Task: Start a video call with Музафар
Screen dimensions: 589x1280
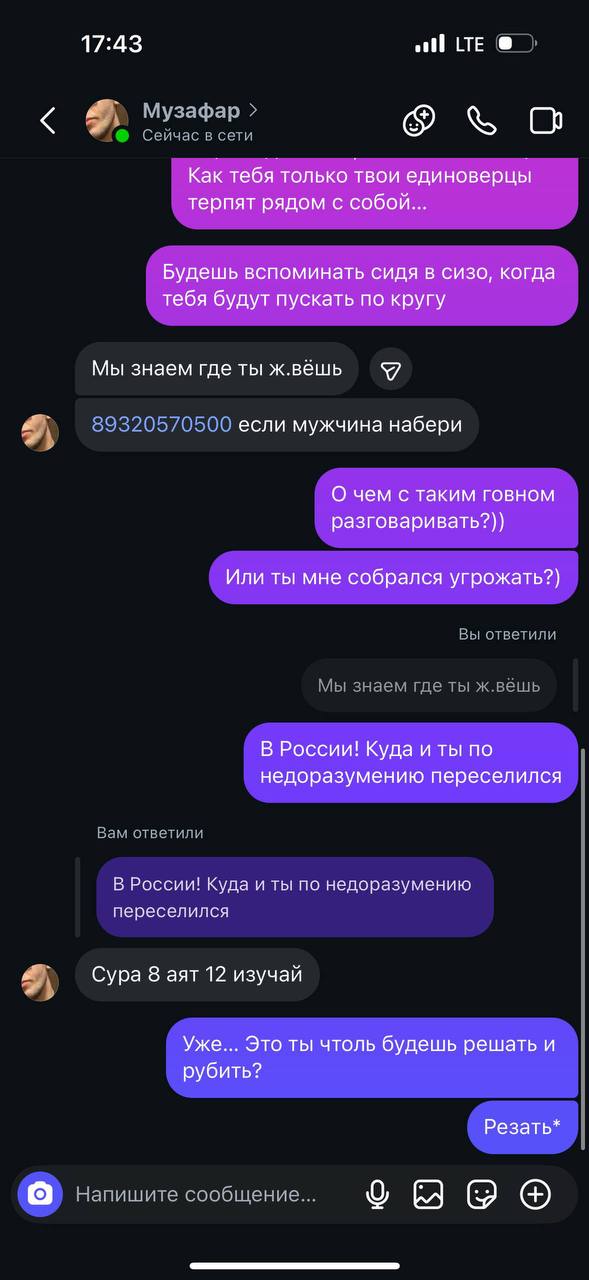Action: pyautogui.click(x=546, y=121)
